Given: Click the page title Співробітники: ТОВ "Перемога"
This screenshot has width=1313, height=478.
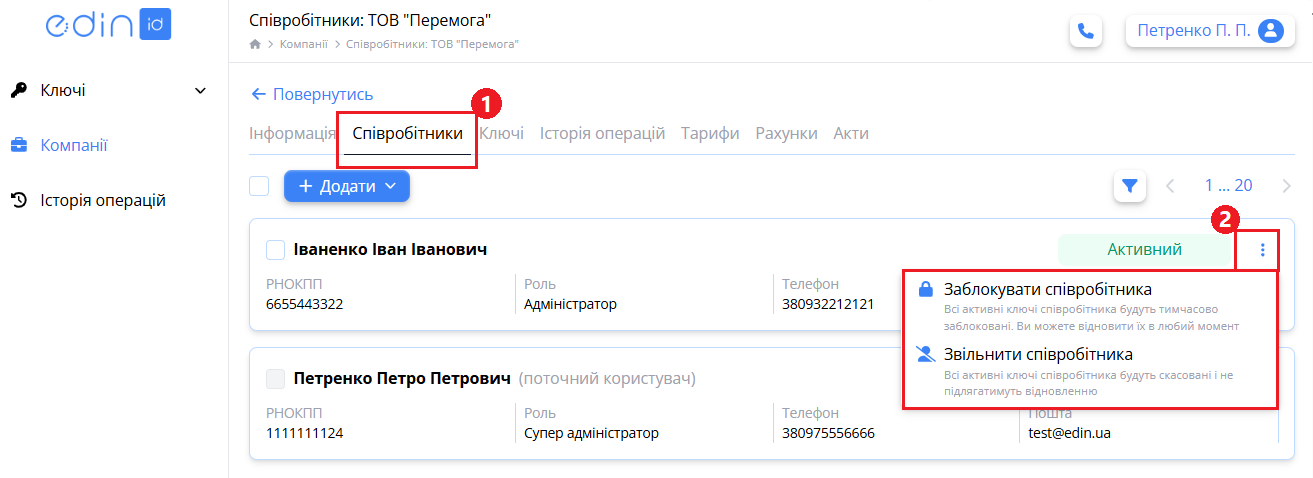Looking at the screenshot, I should point(370,21).
